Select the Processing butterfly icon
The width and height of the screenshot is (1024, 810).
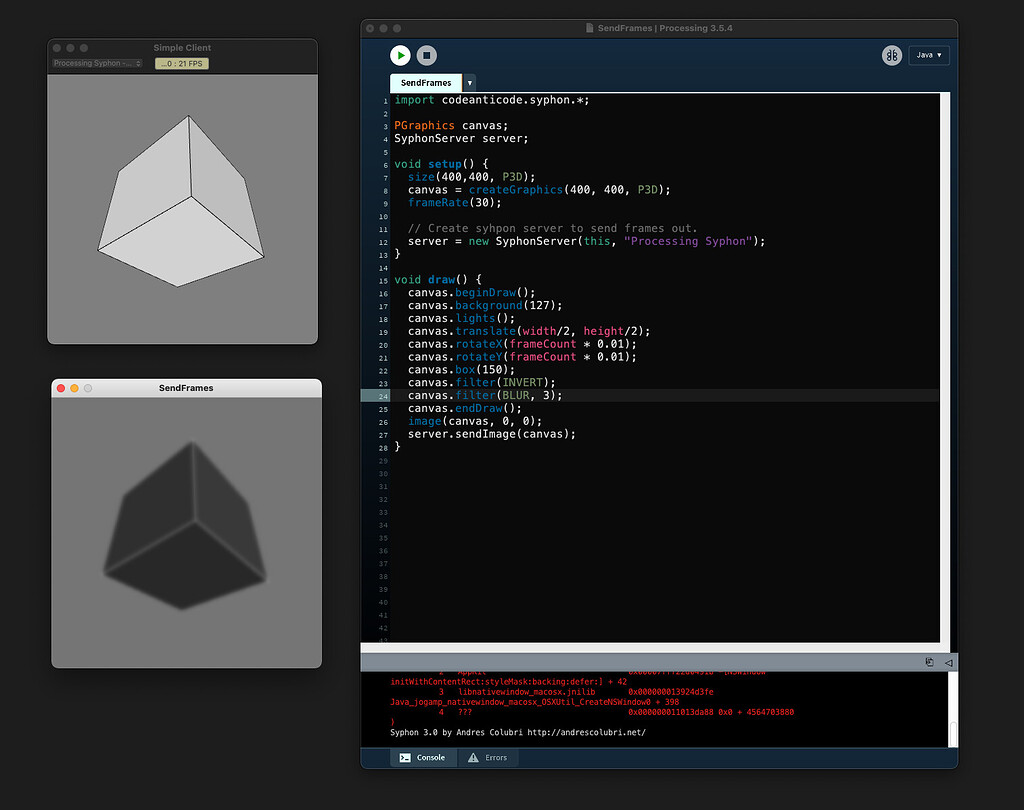click(892, 55)
